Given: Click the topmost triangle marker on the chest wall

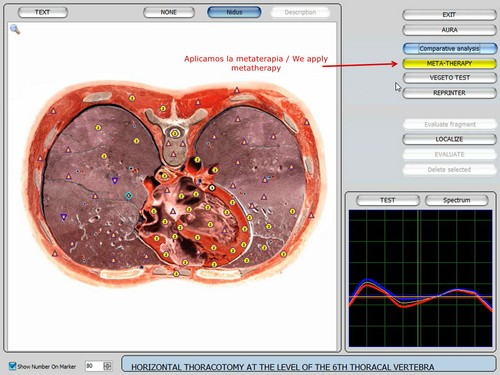Looking at the screenshot, I should point(237,90).
